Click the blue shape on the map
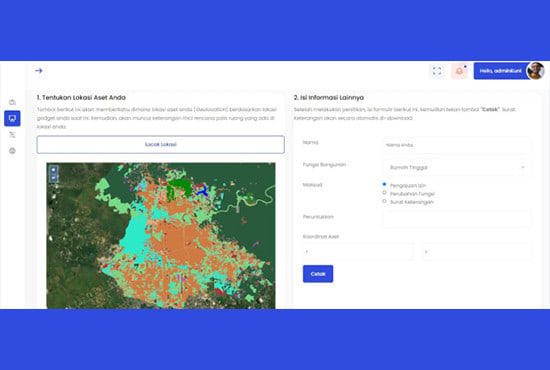550x370 pixels. click(202, 191)
